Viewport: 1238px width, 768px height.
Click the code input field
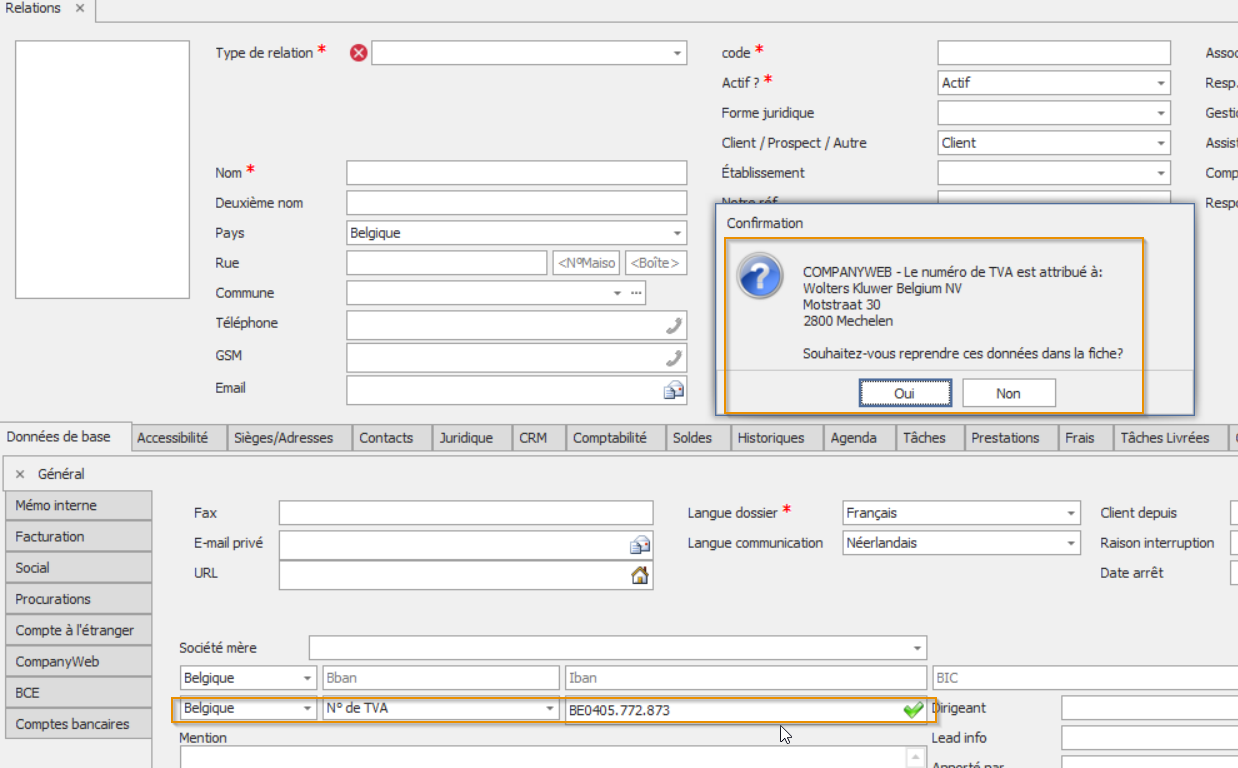tap(1054, 53)
